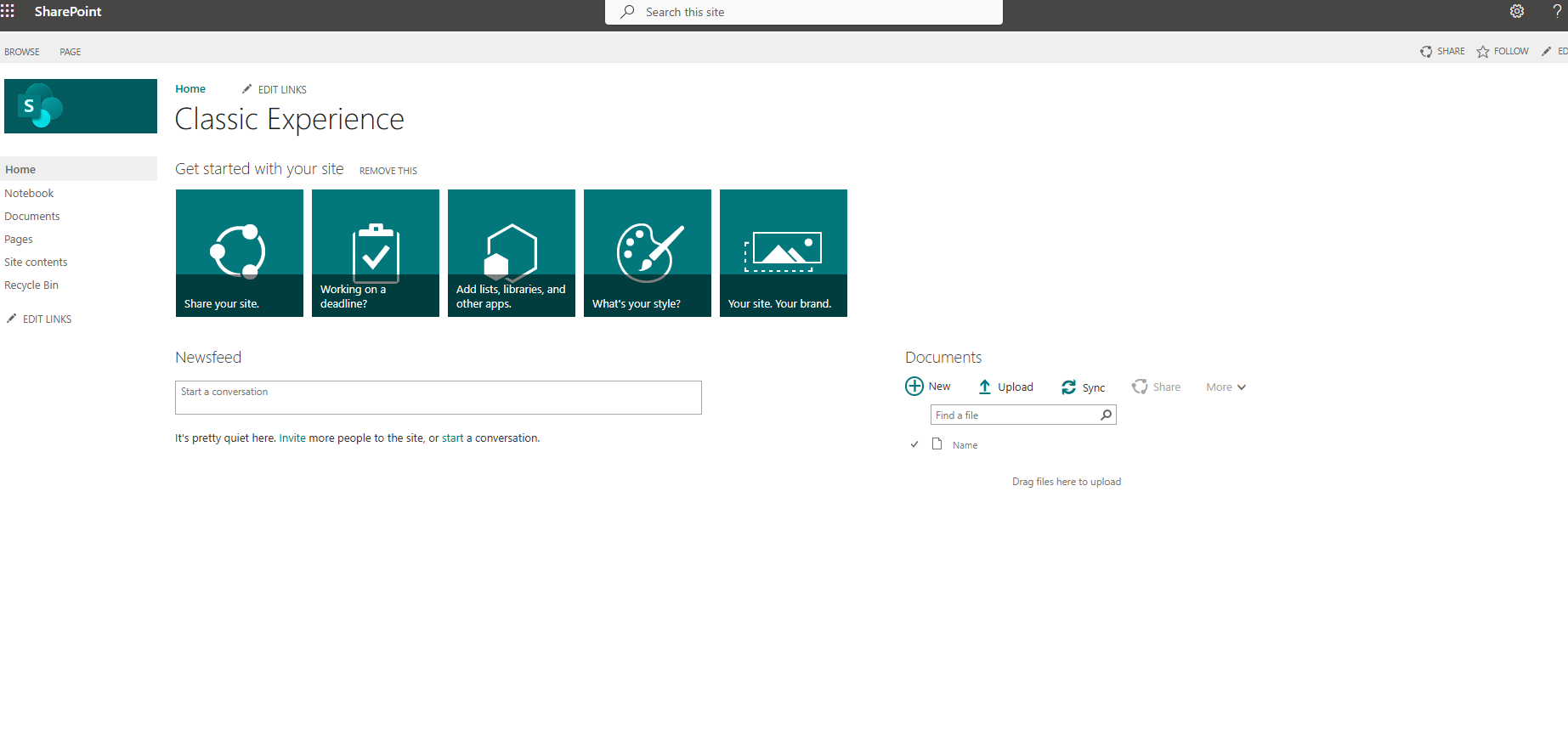
Task: Open Site contents in left navigation
Action: pos(36,262)
